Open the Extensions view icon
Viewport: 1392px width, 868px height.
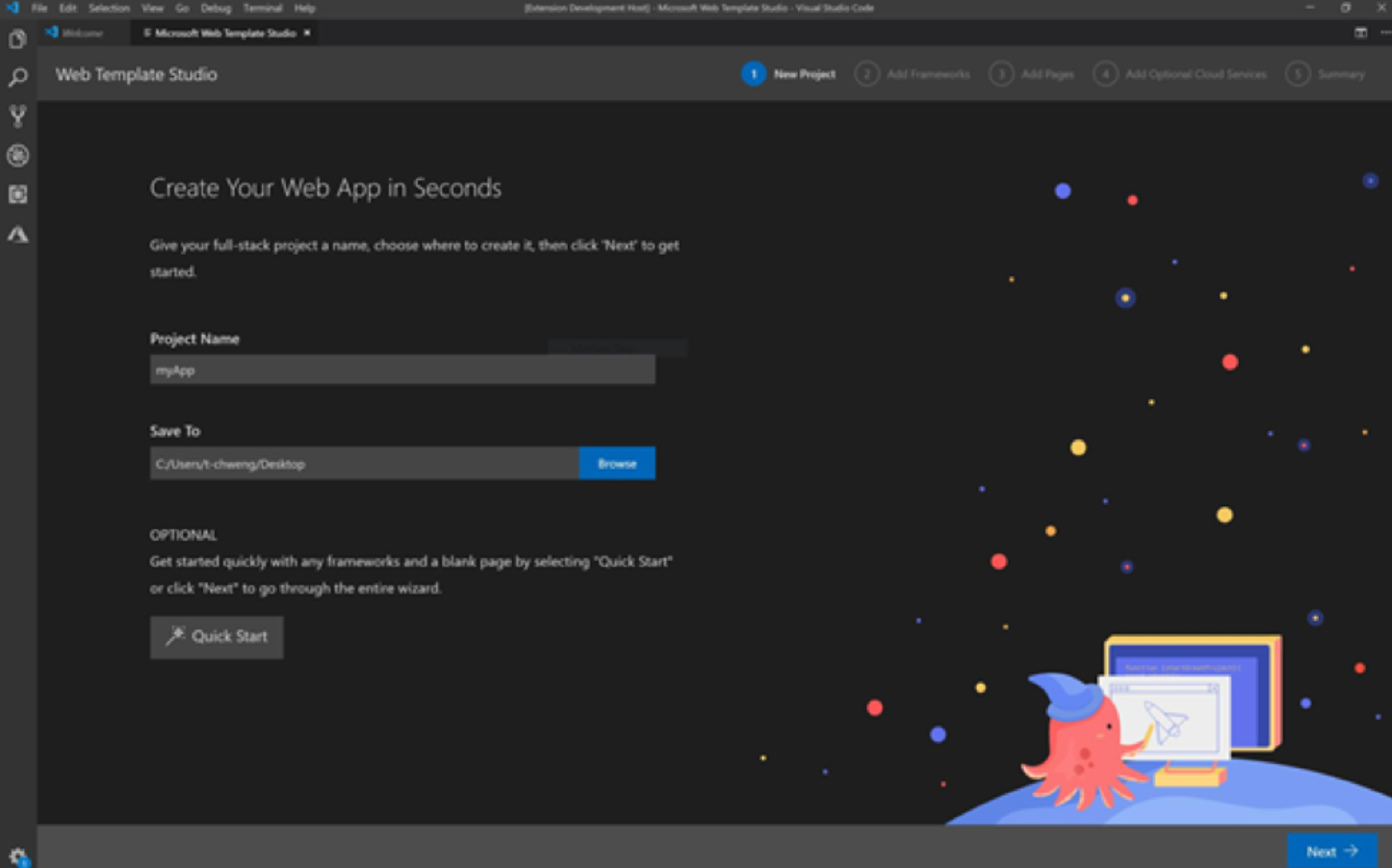point(16,194)
